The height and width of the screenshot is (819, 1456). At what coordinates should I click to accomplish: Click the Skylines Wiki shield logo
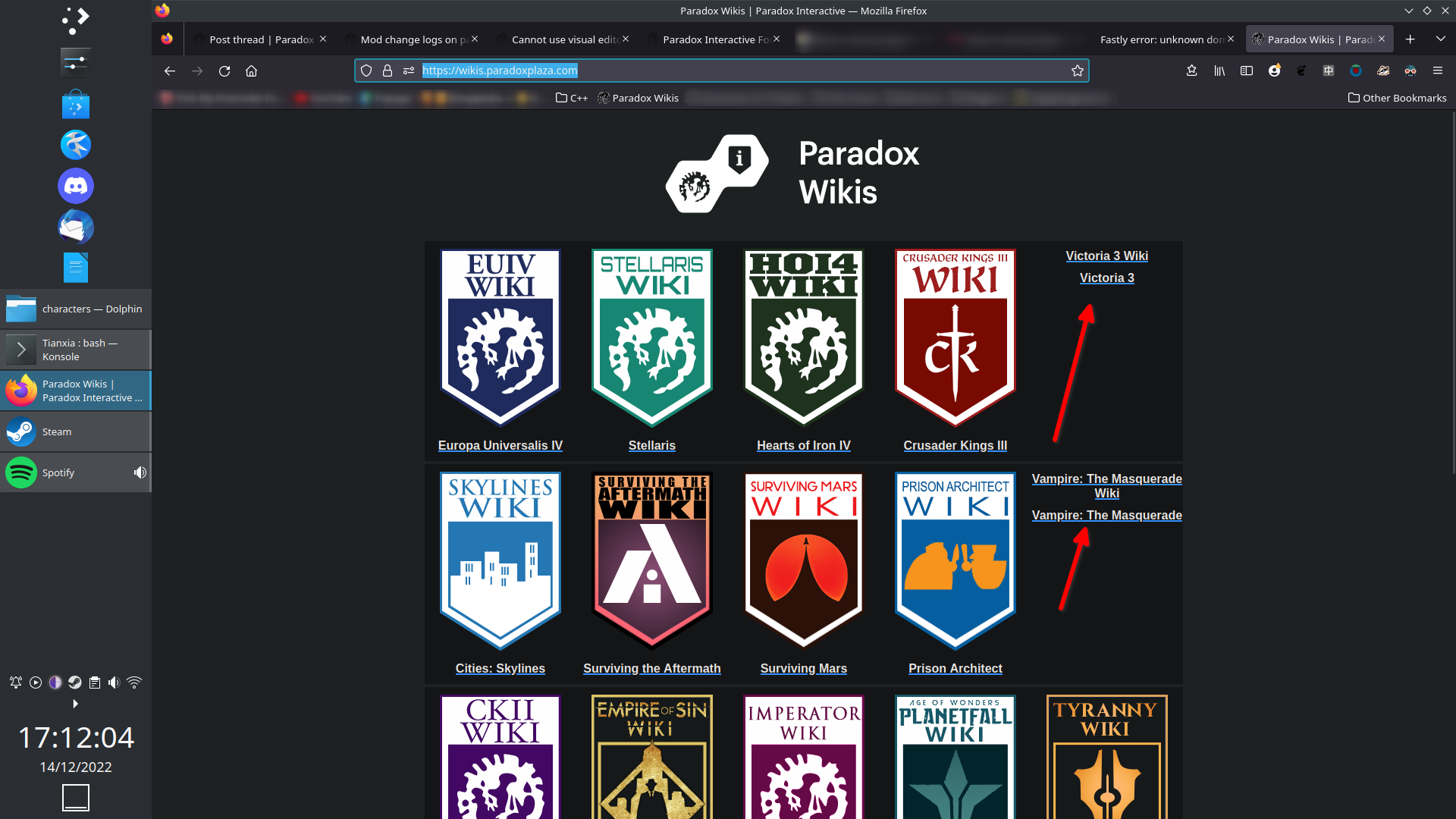click(500, 561)
